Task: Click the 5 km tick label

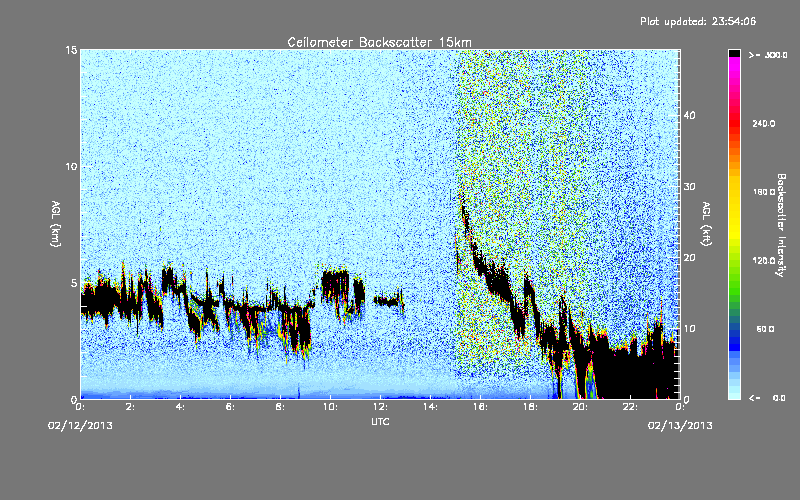Action: (74, 283)
